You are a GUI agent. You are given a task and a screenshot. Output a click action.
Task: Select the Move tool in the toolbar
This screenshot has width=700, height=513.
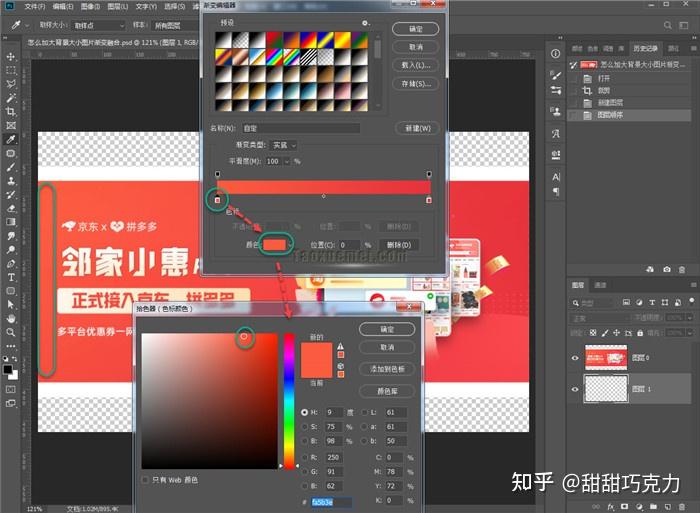click(x=11, y=57)
